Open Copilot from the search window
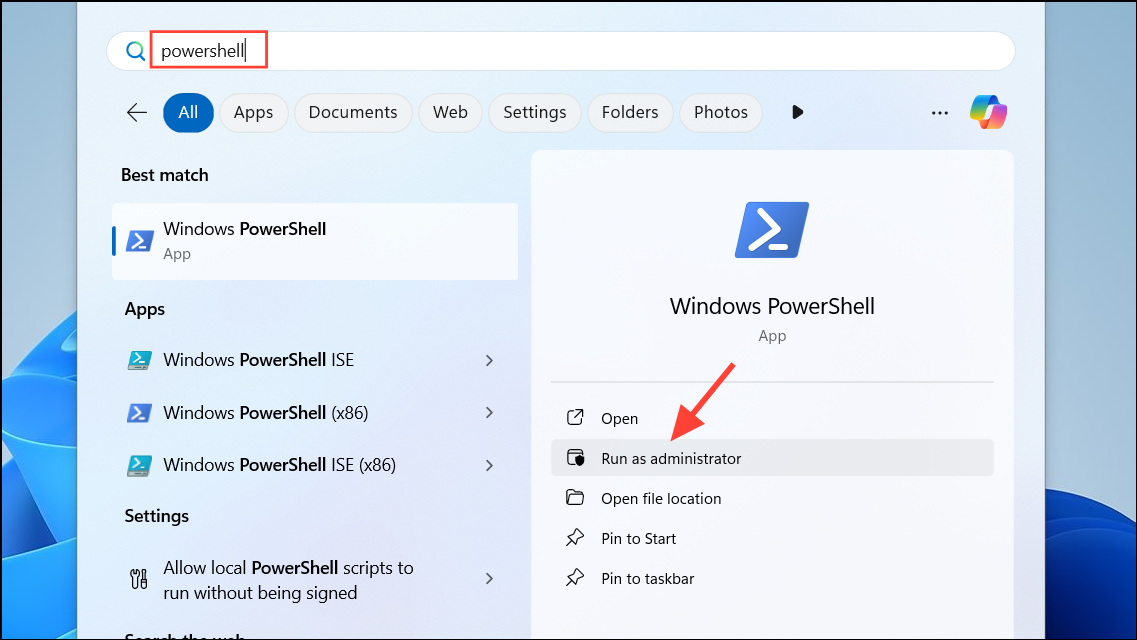Screen dimensions: 1137x640 coord(988,112)
